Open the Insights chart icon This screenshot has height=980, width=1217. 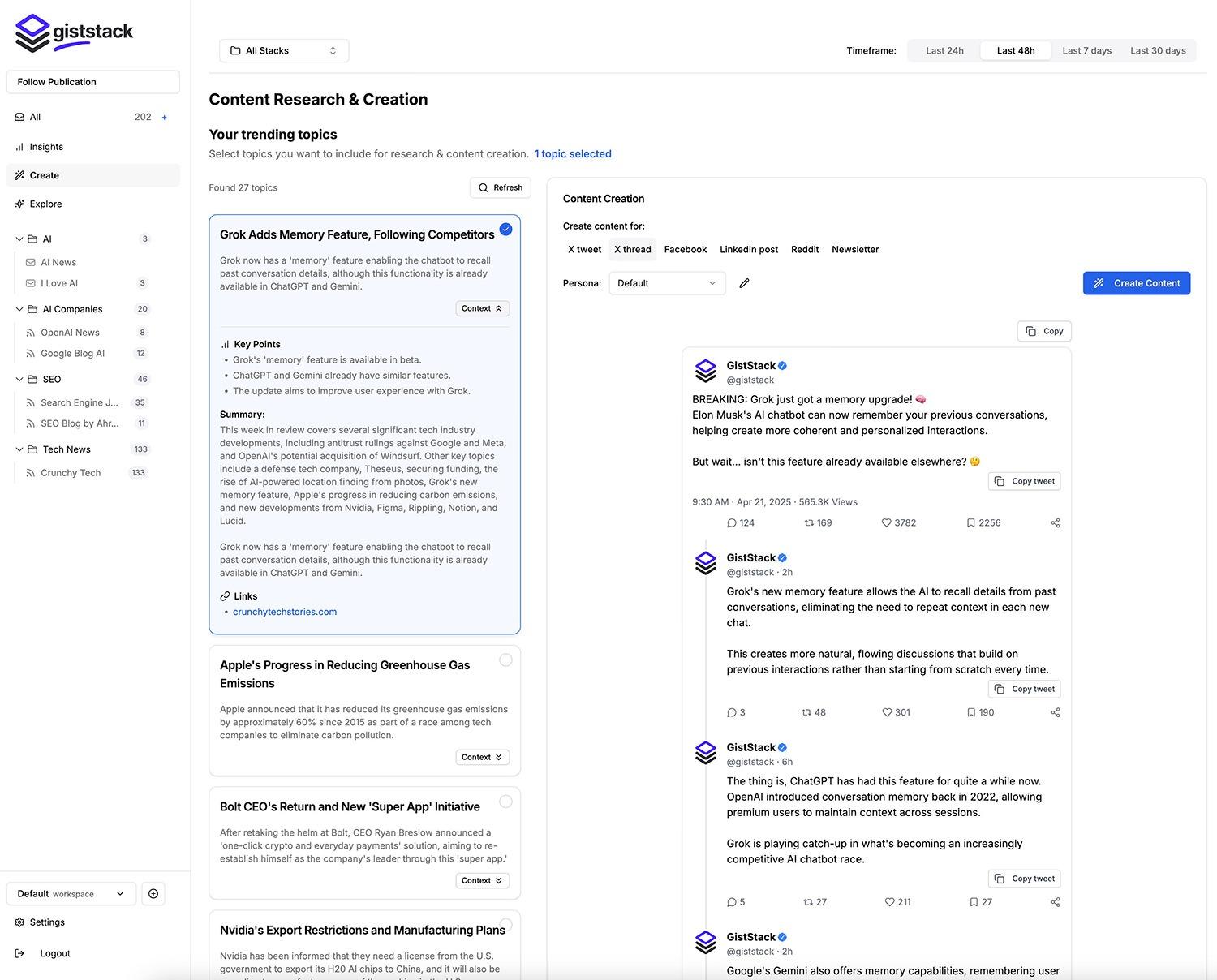coord(19,147)
